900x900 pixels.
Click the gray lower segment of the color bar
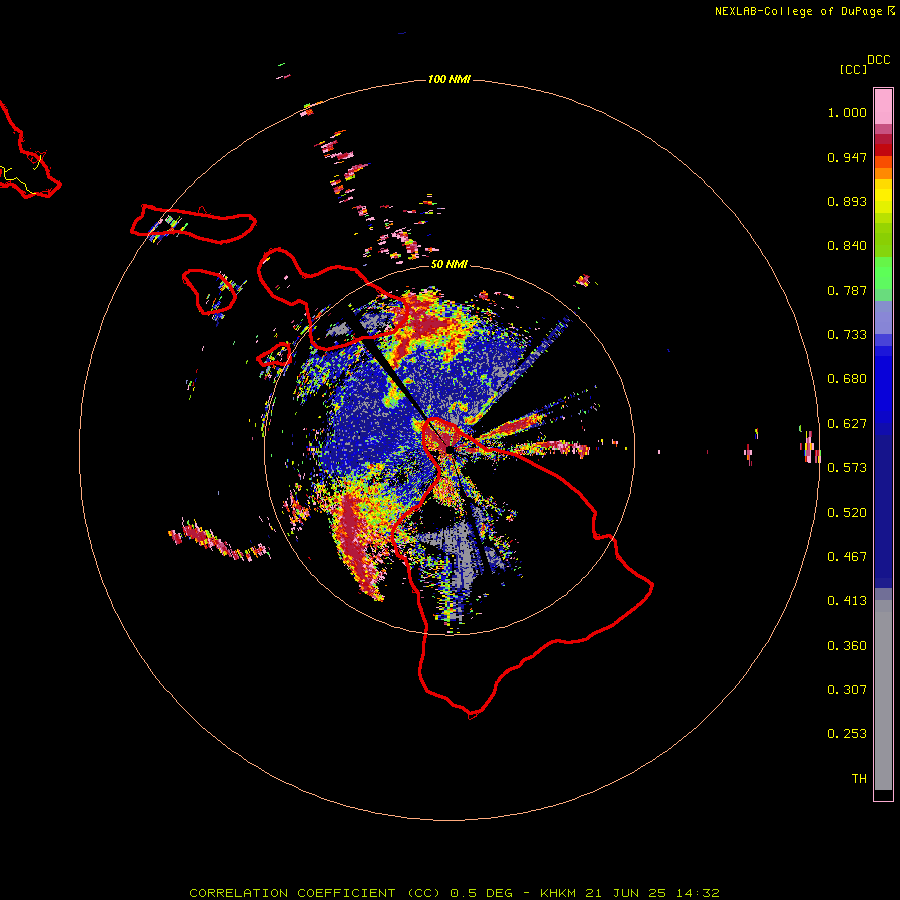[x=883, y=695]
